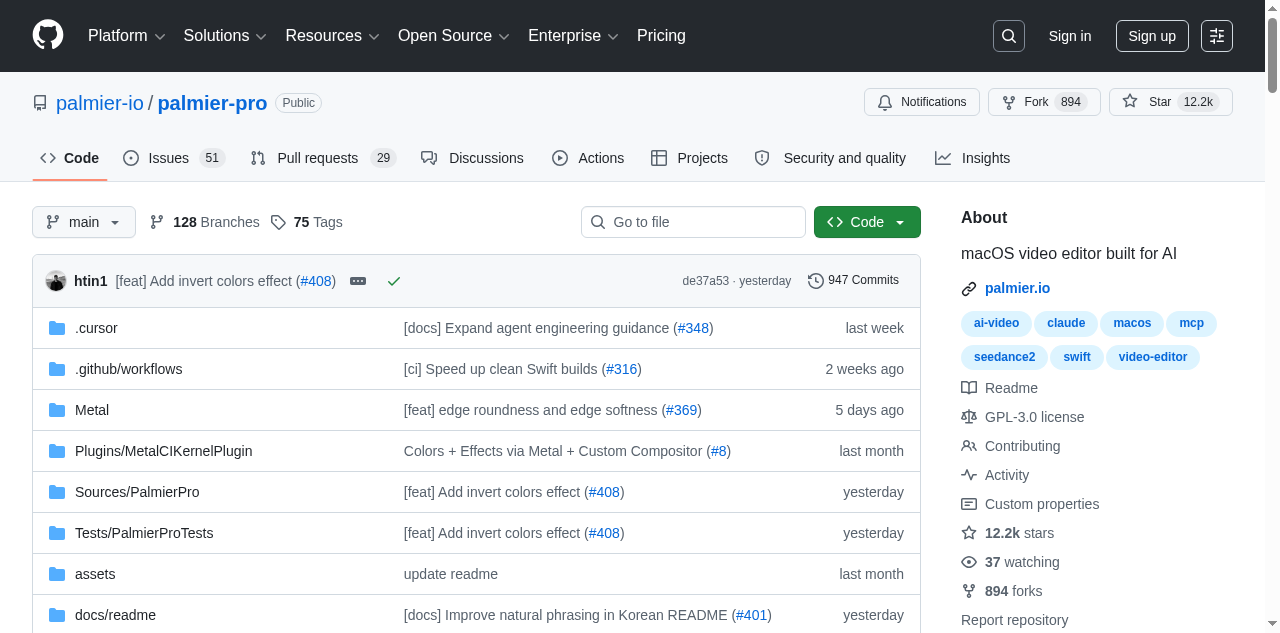Open the Insights tab

(x=972, y=158)
